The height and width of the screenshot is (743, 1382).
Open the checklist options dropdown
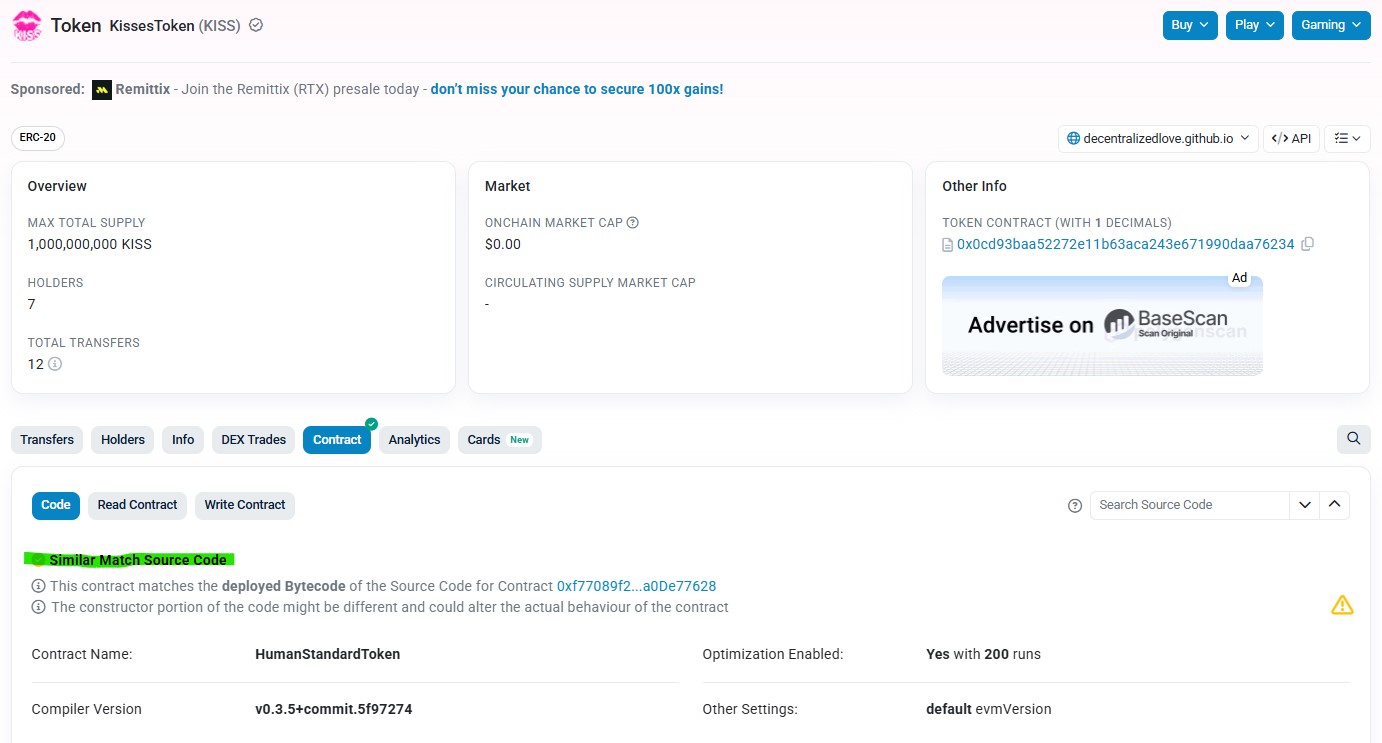pos(1347,139)
